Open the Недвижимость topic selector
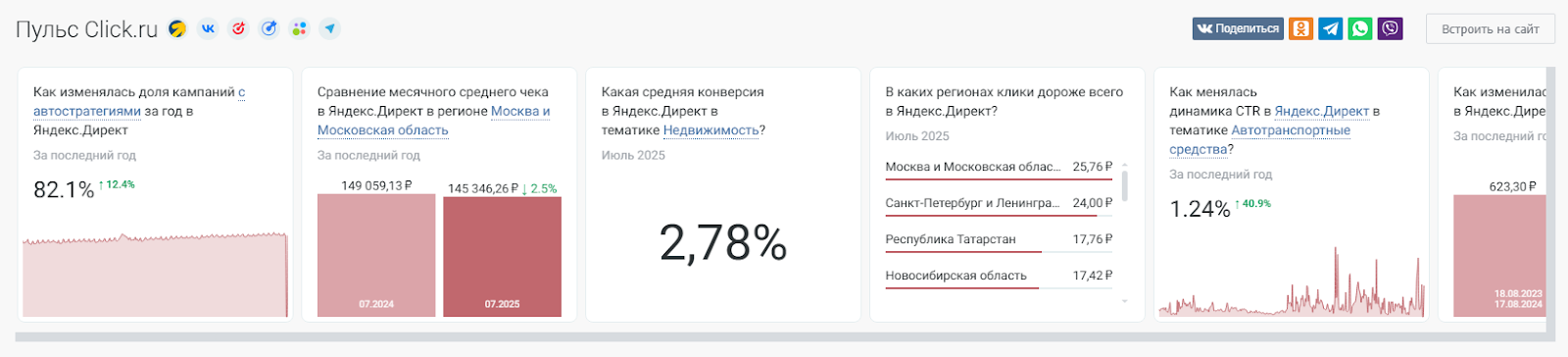 (x=710, y=130)
